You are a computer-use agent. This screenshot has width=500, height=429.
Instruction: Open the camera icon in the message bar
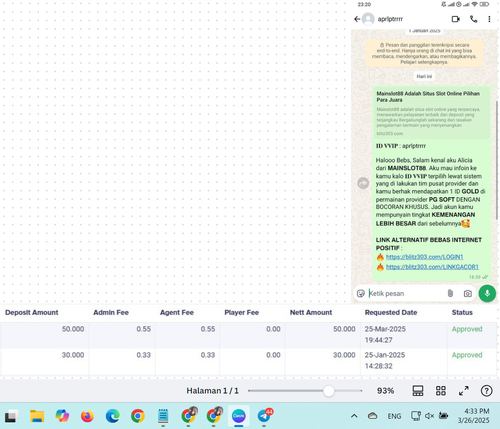point(468,293)
